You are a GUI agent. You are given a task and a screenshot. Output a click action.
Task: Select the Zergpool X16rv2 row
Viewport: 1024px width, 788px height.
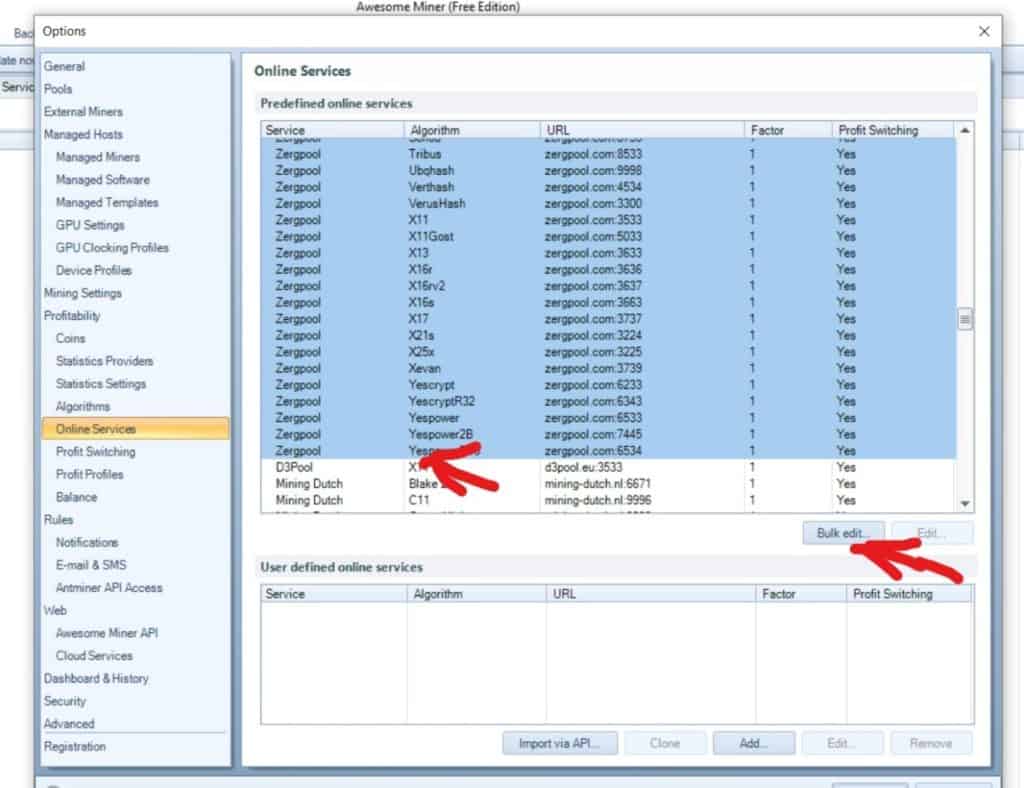608,286
